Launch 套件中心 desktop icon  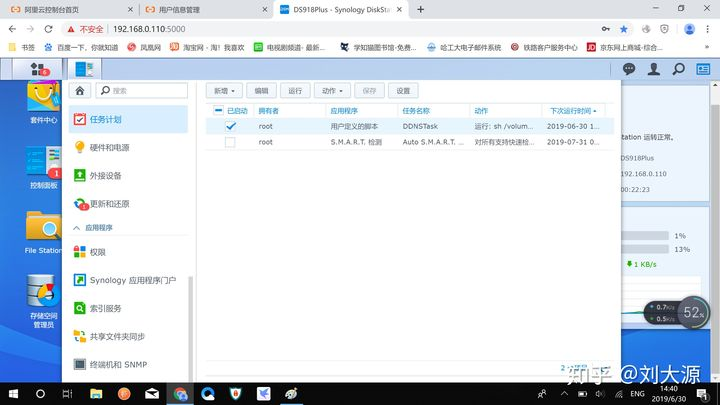click(43, 102)
